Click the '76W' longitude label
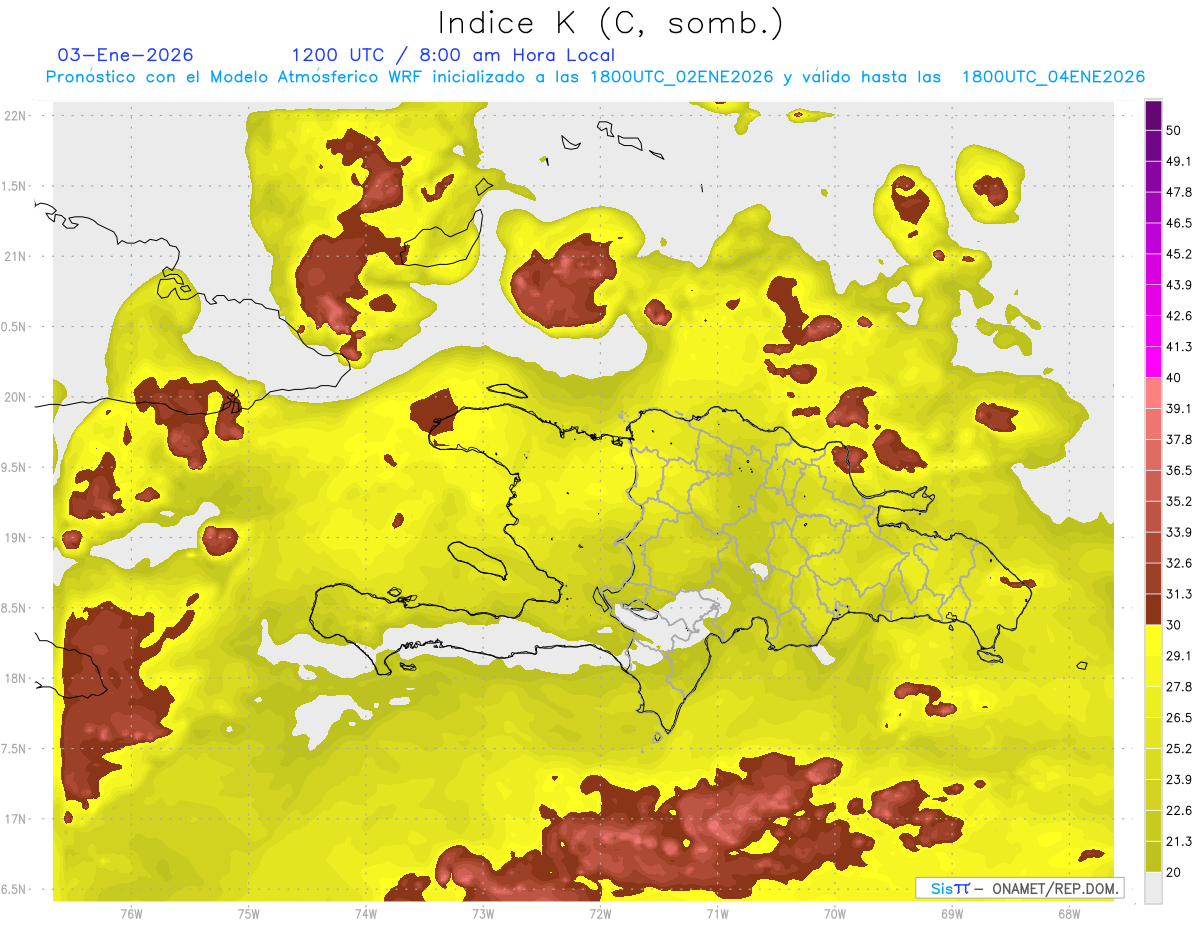The height and width of the screenshot is (927, 1200). 131,914
